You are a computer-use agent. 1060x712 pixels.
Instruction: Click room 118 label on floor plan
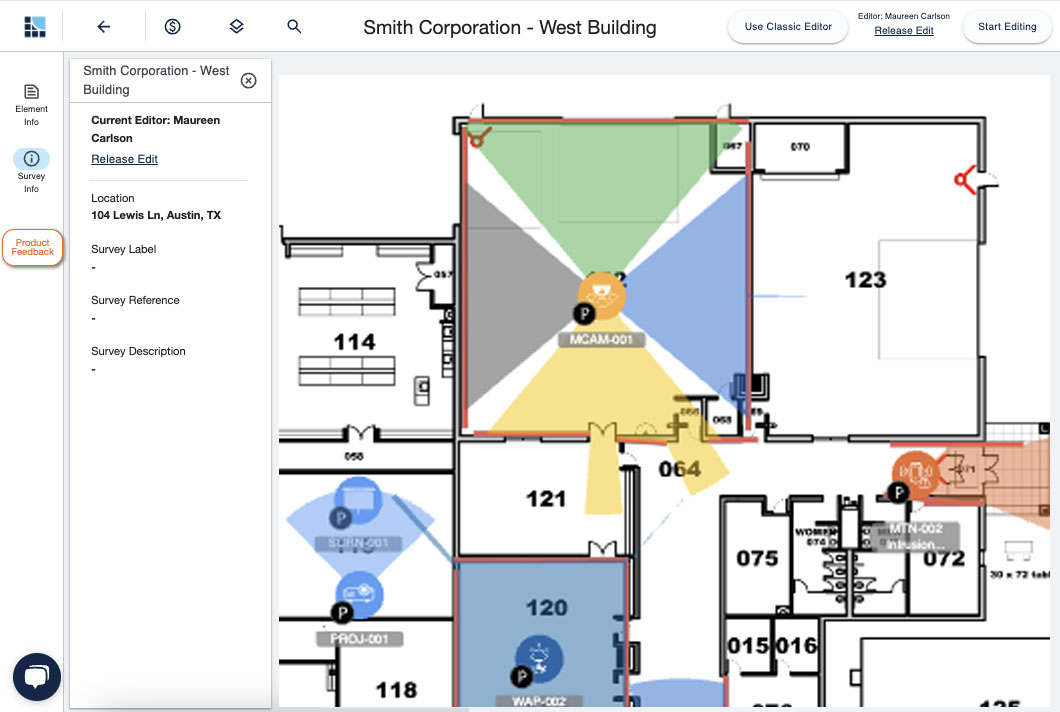coord(396,690)
